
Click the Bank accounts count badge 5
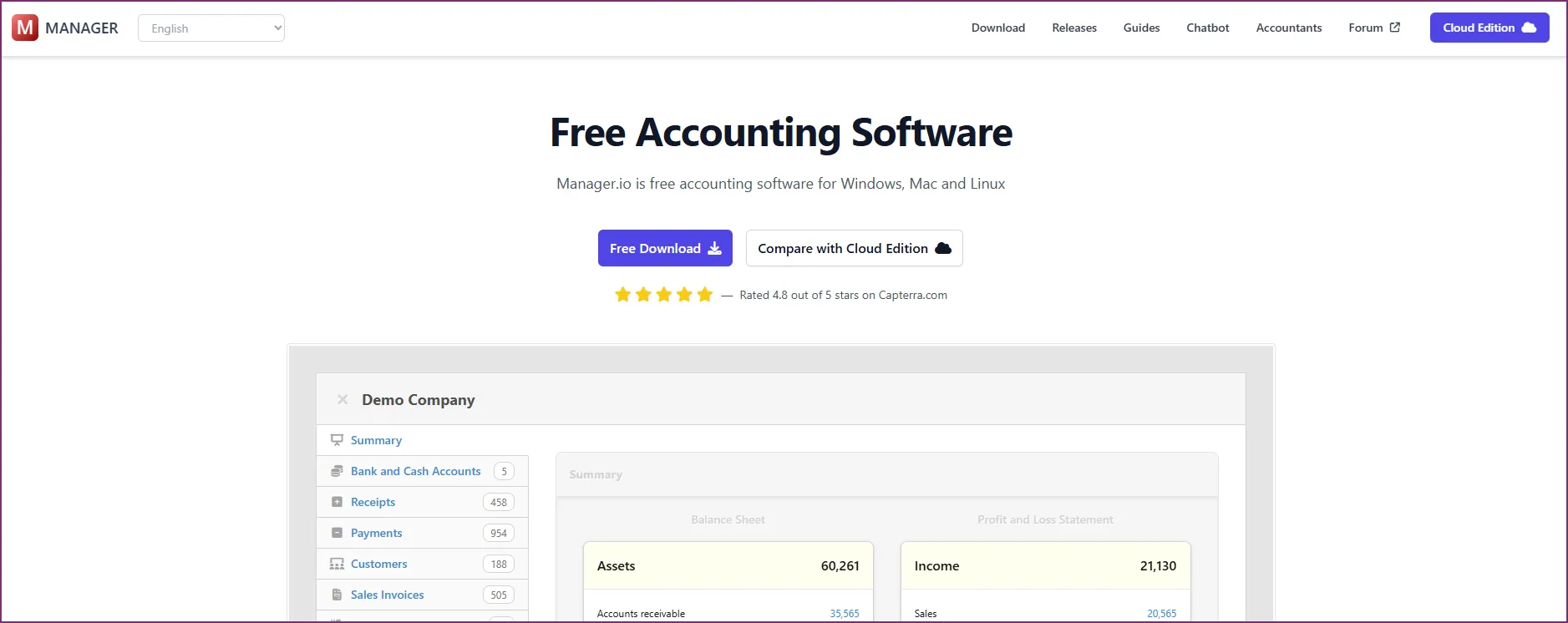point(504,471)
